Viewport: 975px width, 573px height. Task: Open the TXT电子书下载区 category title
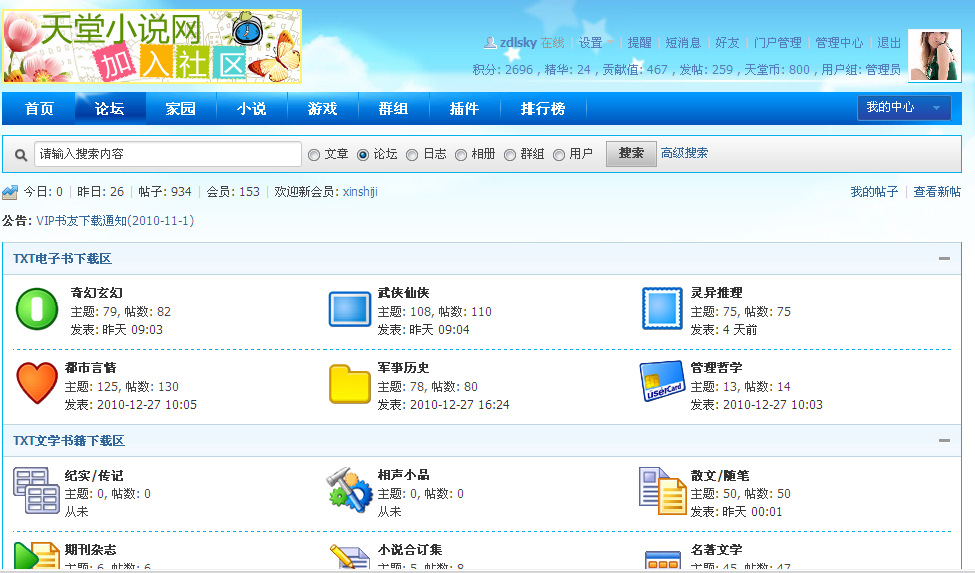[x=62, y=259]
